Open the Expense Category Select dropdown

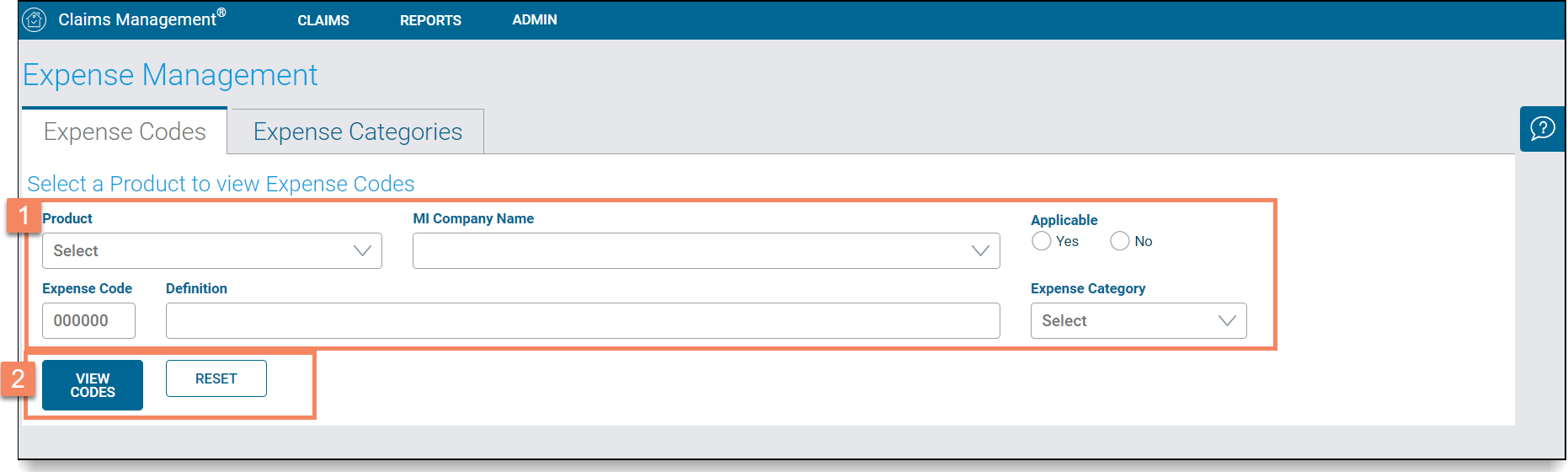(x=1139, y=320)
